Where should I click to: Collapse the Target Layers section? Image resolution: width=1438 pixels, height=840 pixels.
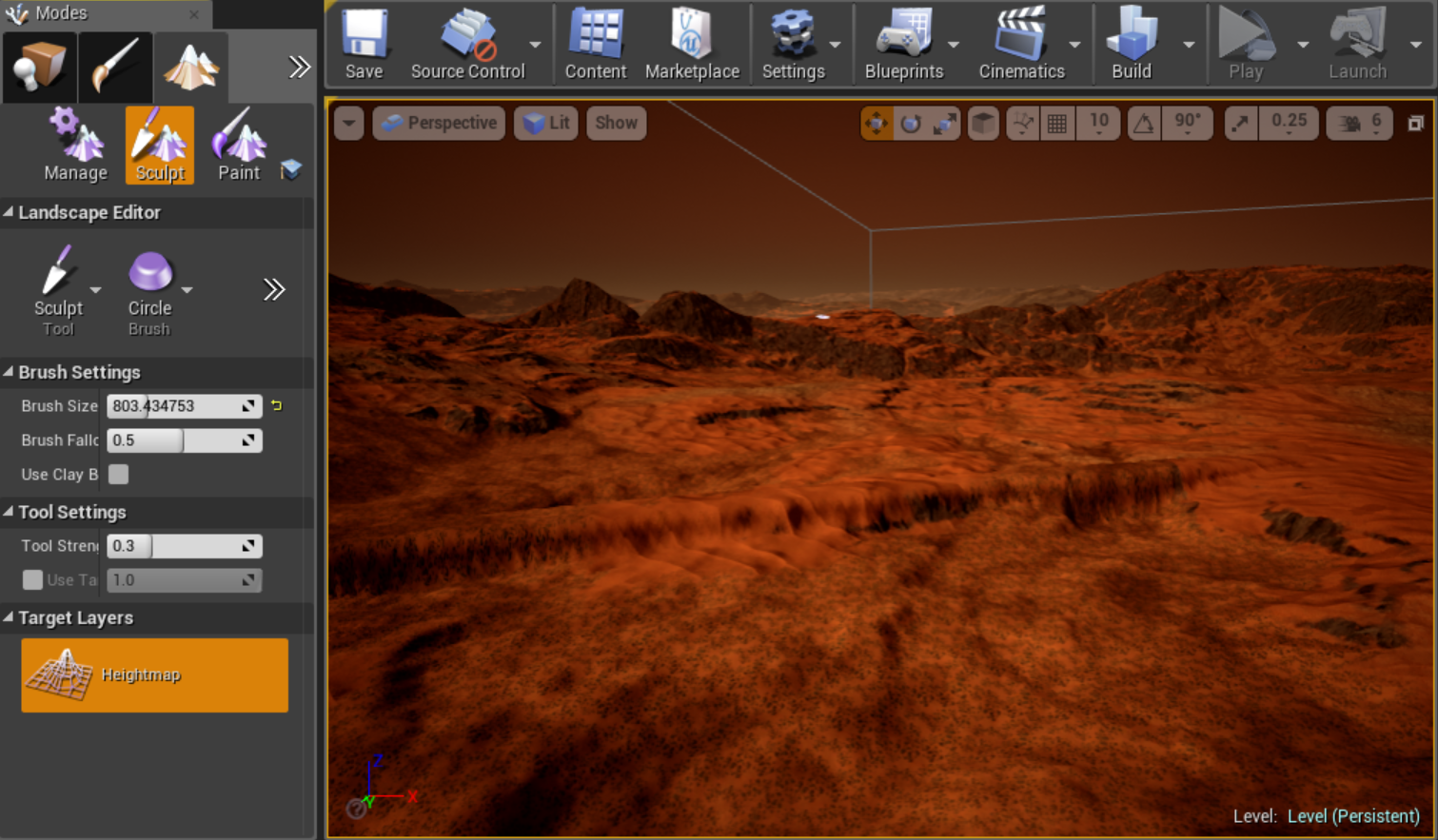pyautogui.click(x=9, y=617)
